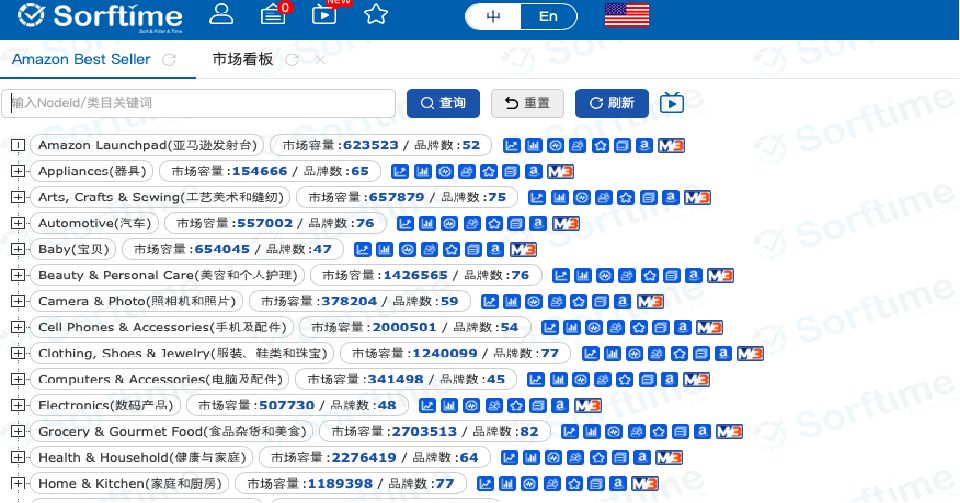Open the favorites star in header
This screenshot has height=503, width=960.
click(375, 13)
